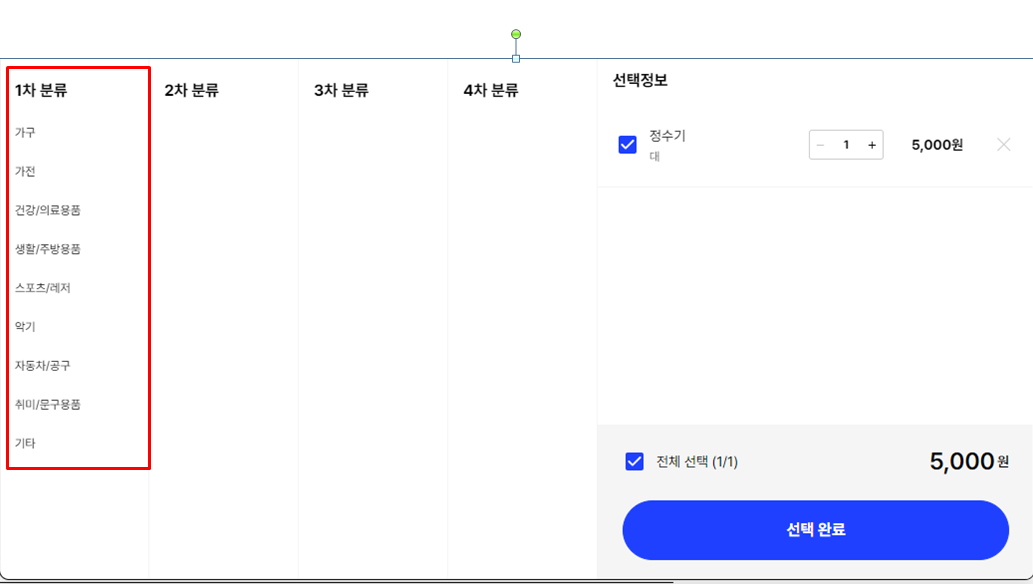Viewport: 1033px width, 584px height.
Task: Click the plus icon to increase 정수기 quantity
Action: click(871, 144)
